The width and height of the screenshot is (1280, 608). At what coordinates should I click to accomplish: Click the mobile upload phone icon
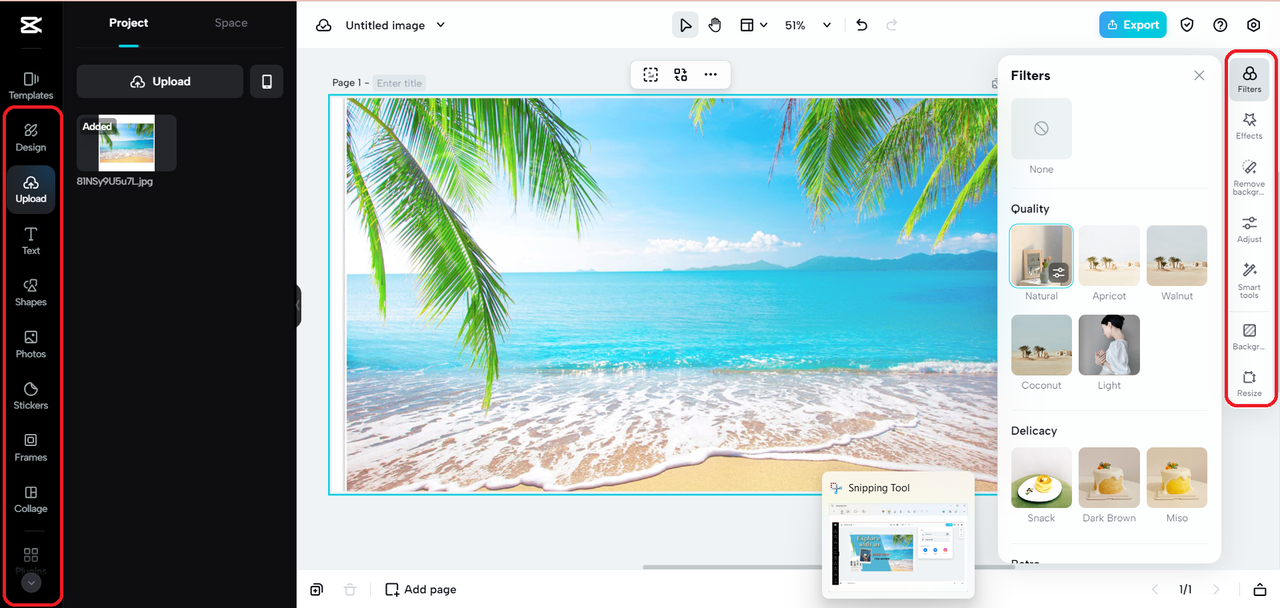tap(266, 82)
